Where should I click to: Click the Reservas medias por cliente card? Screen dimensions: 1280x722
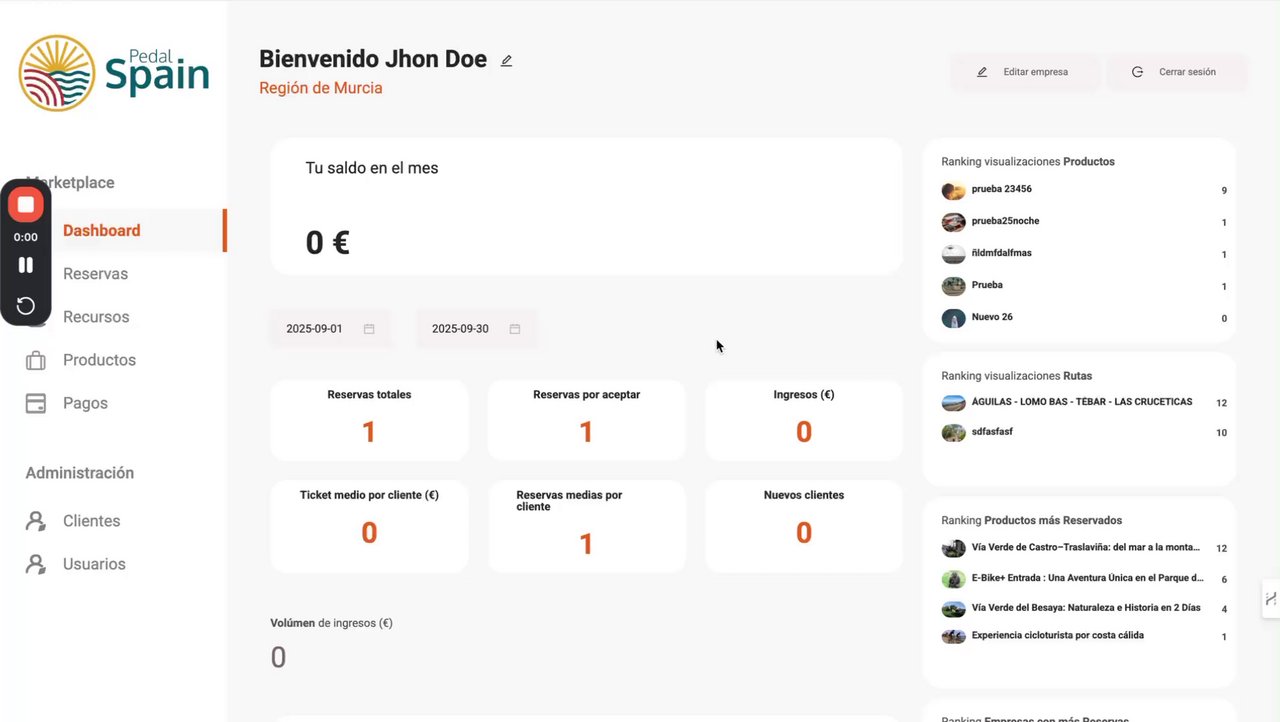pyautogui.click(x=586, y=526)
